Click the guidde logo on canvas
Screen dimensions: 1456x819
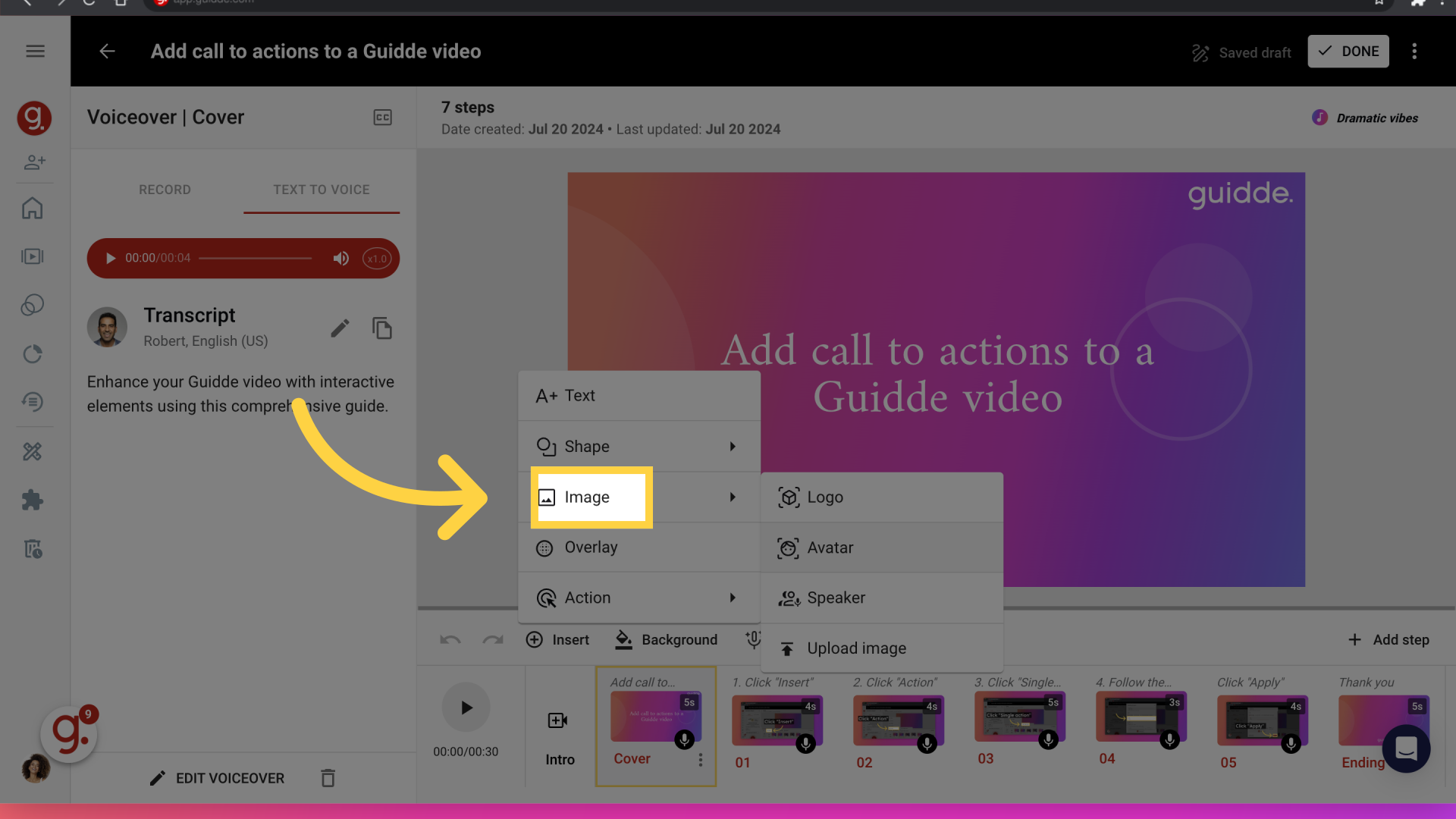point(1240,194)
